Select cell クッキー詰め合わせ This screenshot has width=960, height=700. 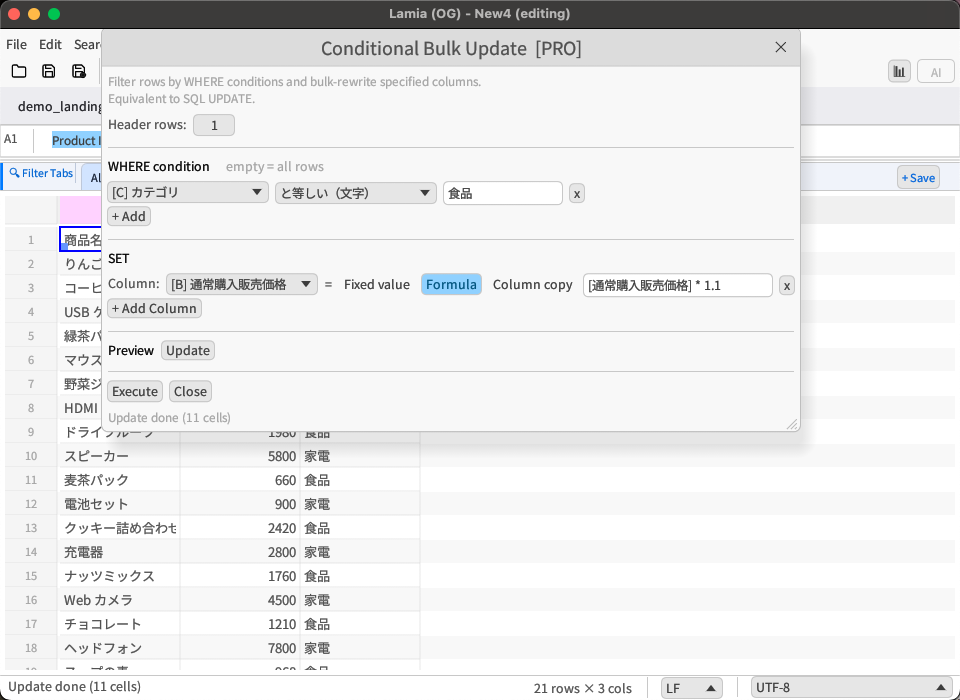(119, 528)
